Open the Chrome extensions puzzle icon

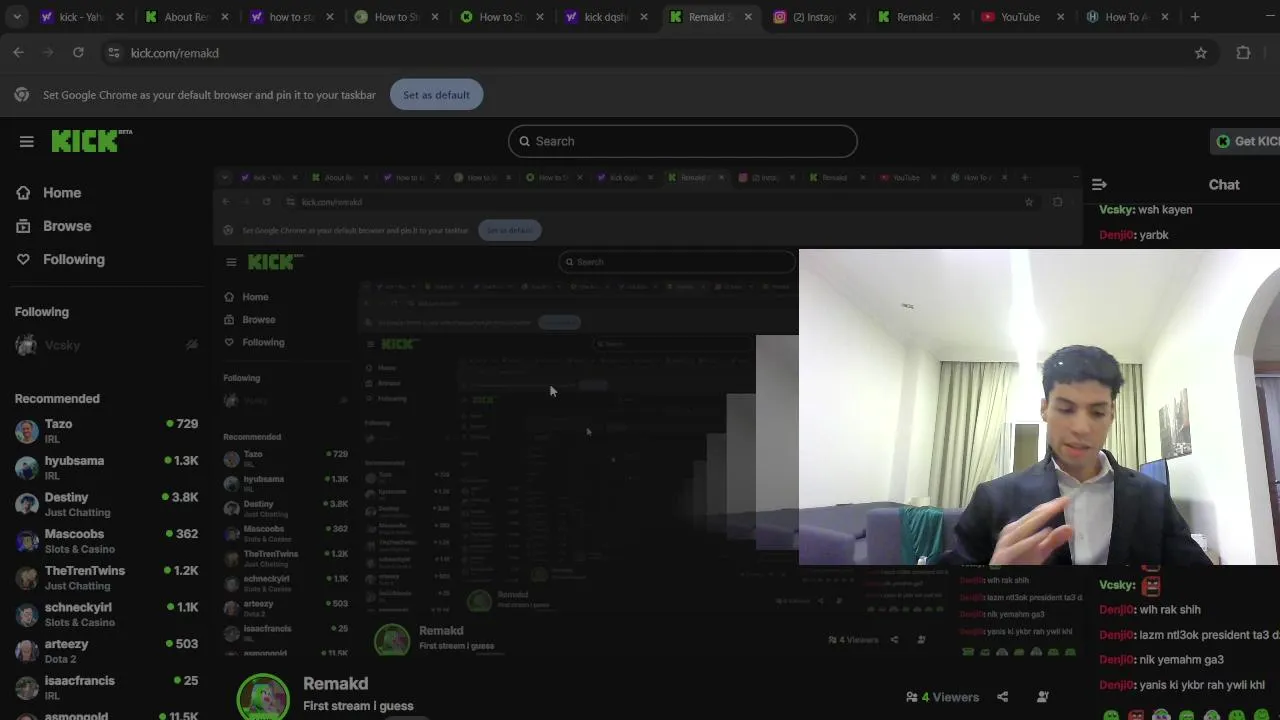(x=1244, y=53)
